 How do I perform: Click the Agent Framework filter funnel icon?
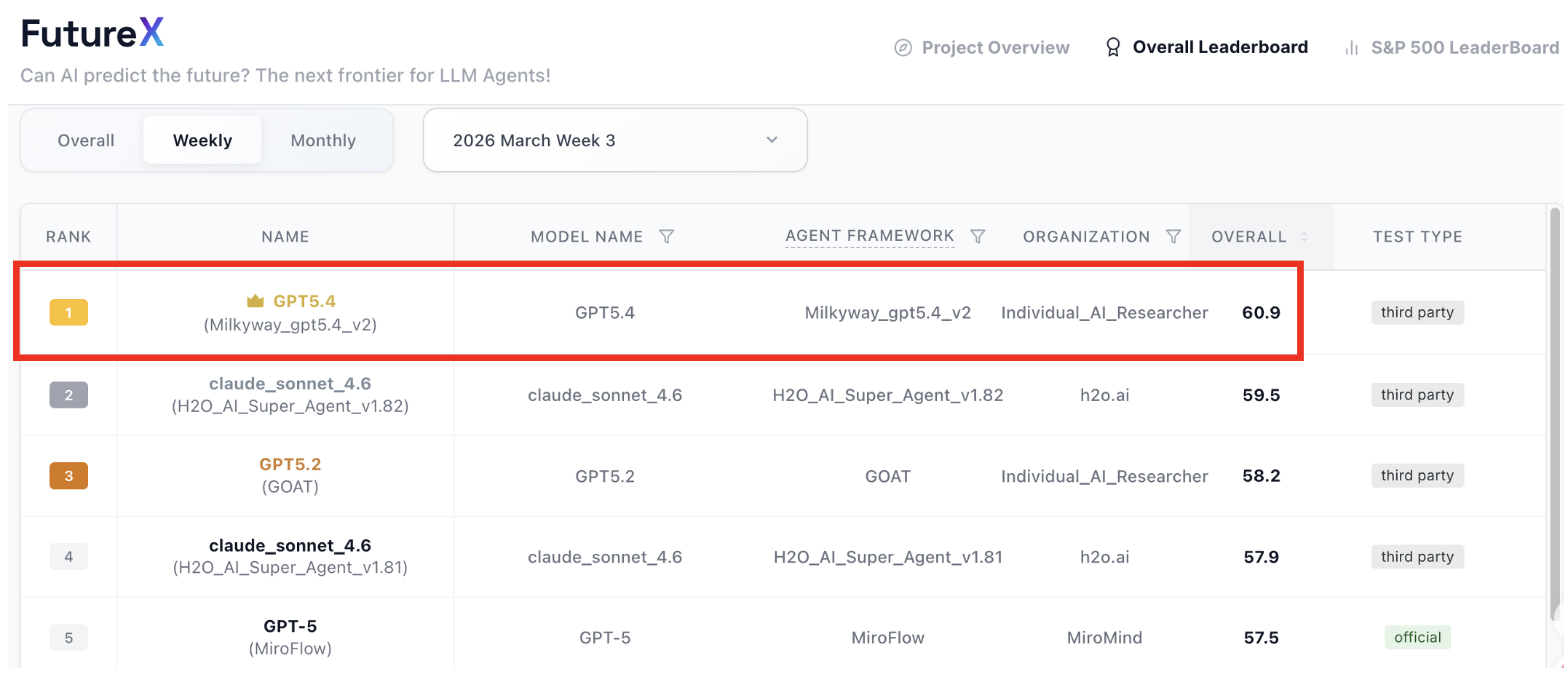[978, 237]
